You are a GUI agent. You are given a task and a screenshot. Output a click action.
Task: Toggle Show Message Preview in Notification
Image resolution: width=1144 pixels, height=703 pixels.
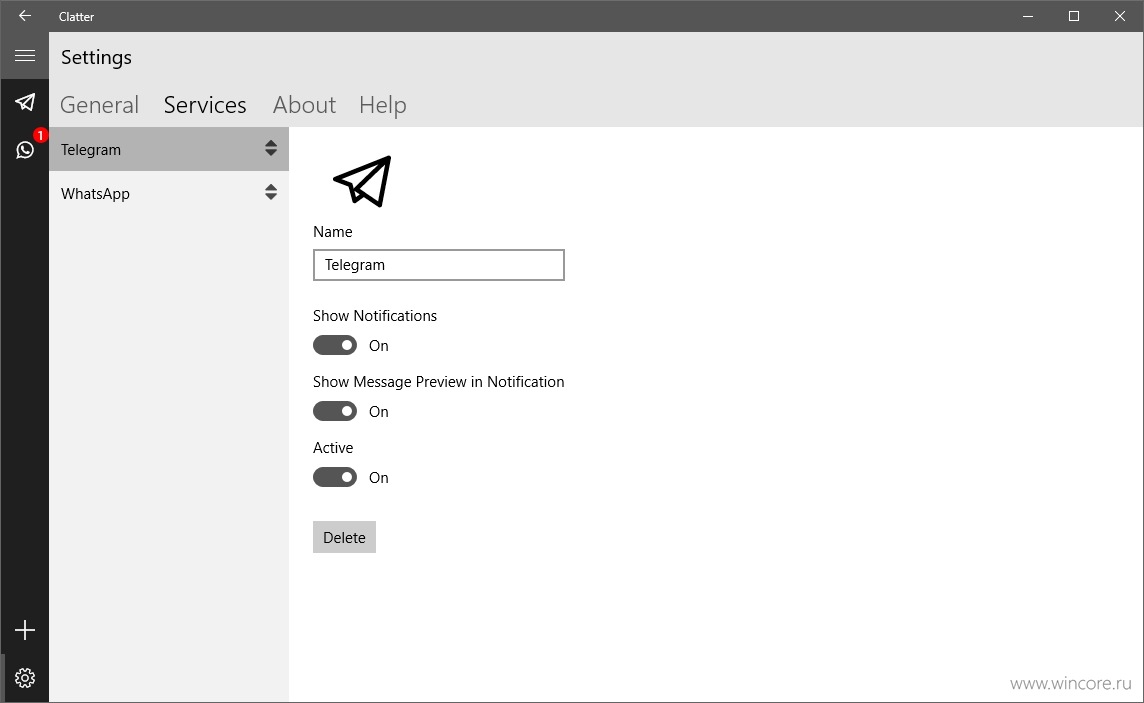[335, 411]
